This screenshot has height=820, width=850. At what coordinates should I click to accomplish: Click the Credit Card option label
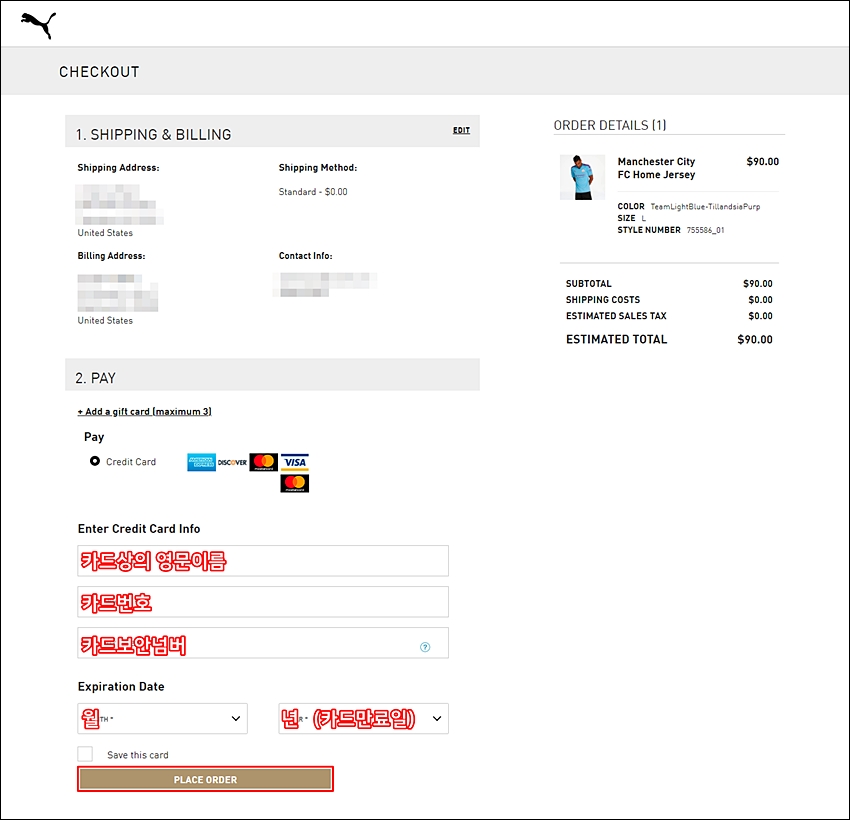pyautogui.click(x=131, y=462)
